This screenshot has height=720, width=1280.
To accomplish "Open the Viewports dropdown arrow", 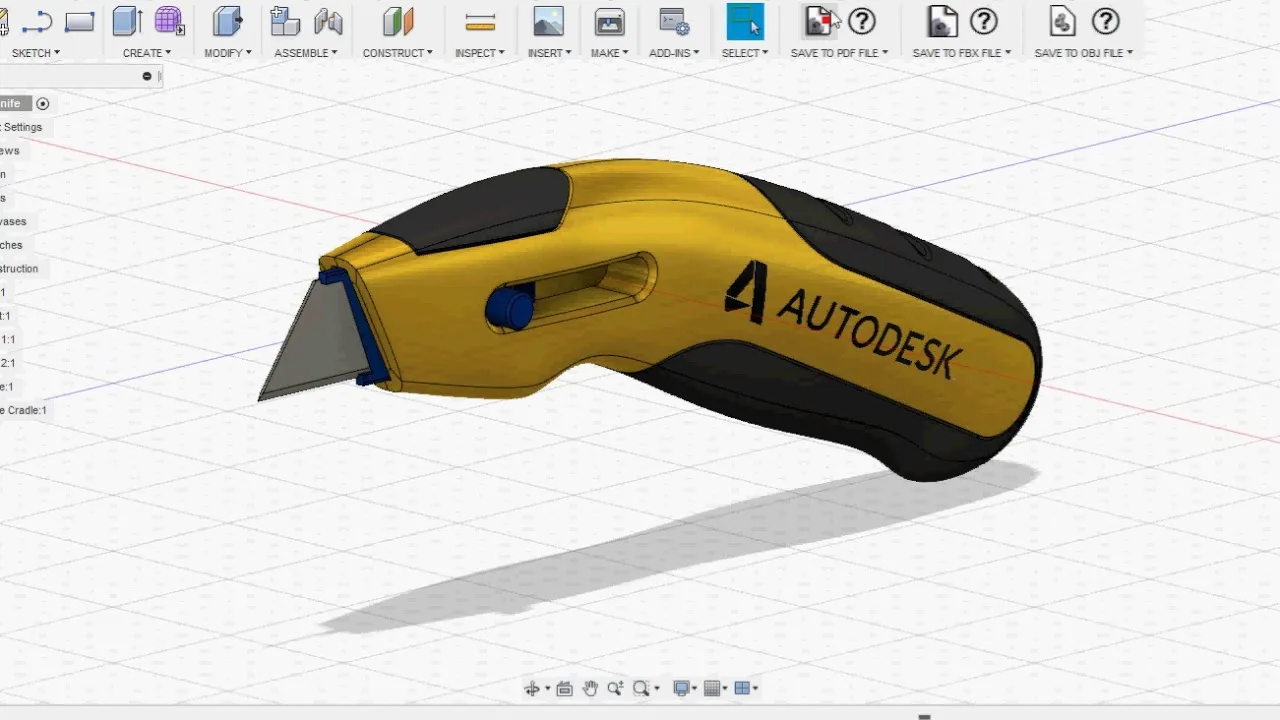I will click(x=756, y=689).
